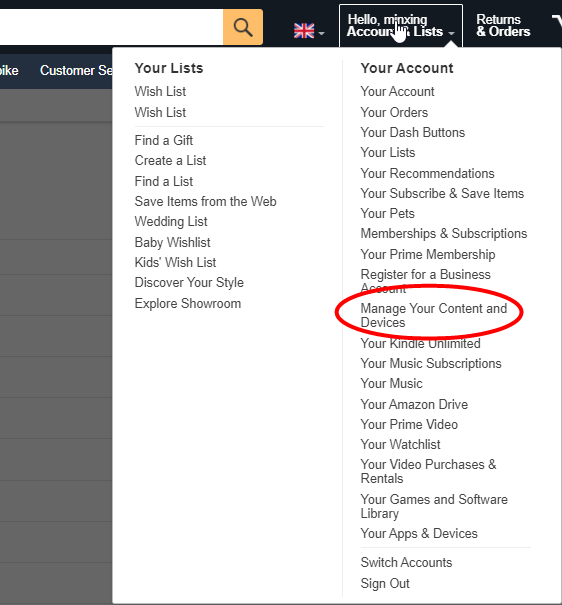Screen dimensions: 562x605
Task: Open the Baby Wishlist entry
Action: click(172, 242)
